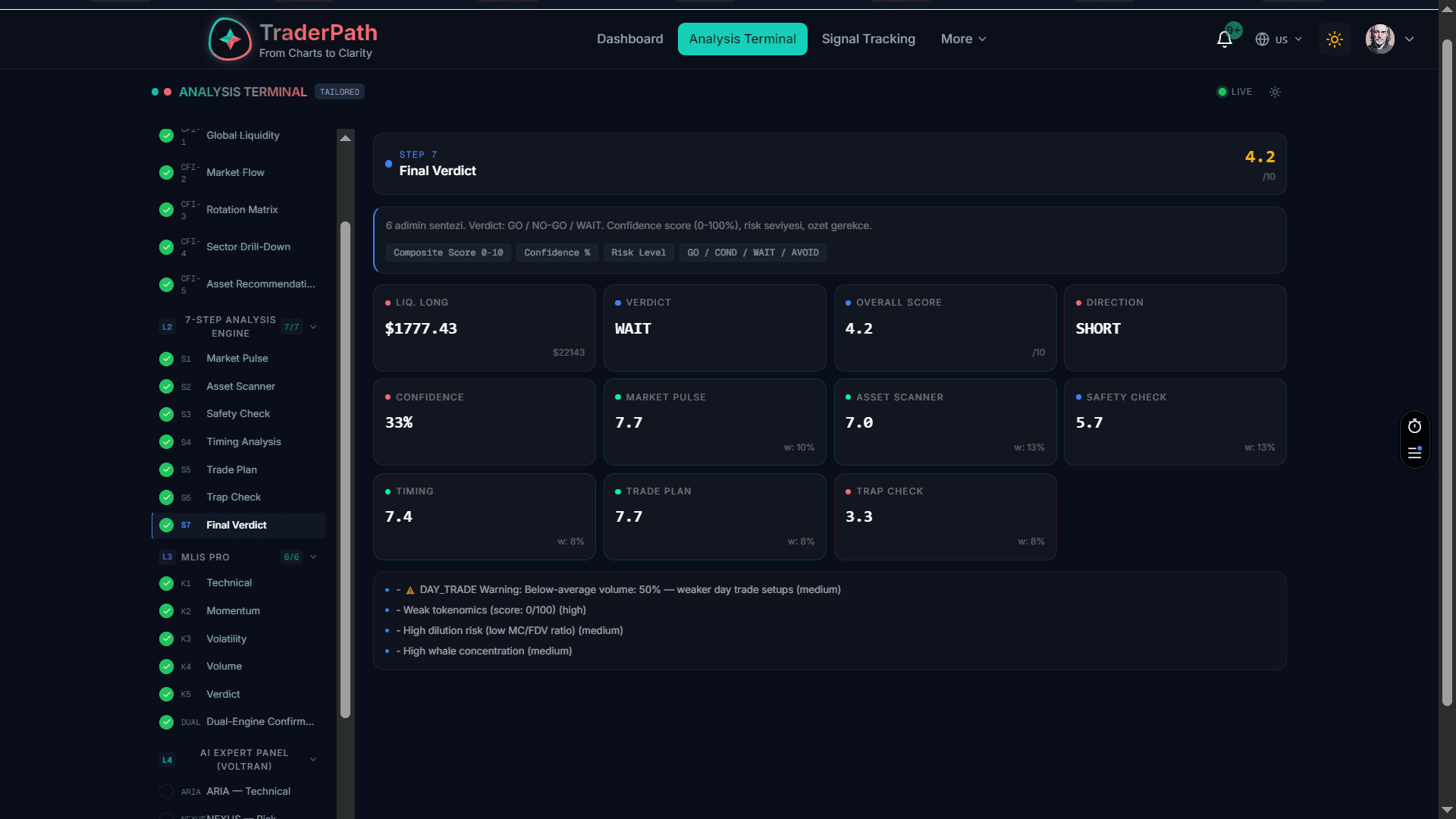Click the sidebar scrollbar thumb
The width and height of the screenshot is (1456, 819).
[346, 469]
